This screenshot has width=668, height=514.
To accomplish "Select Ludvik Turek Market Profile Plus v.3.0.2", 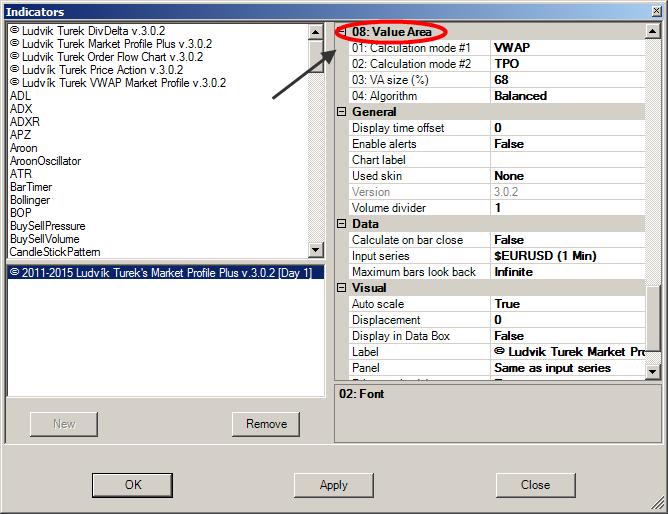I will click(x=111, y=44).
